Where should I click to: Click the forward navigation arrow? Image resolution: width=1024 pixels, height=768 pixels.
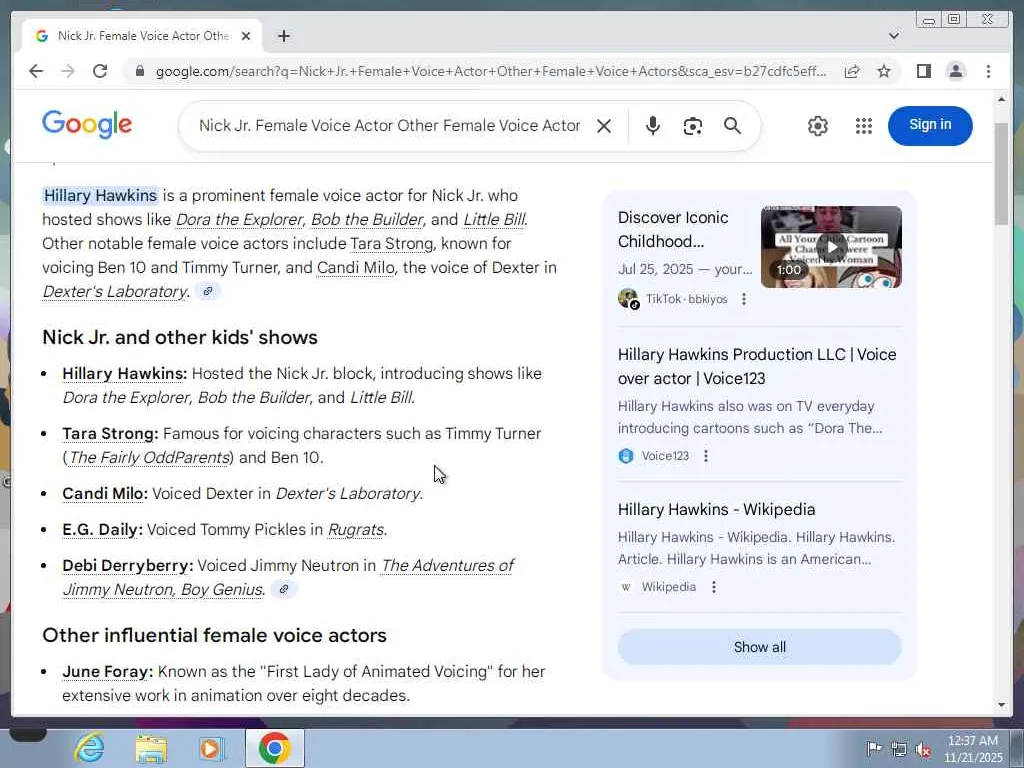coord(68,71)
